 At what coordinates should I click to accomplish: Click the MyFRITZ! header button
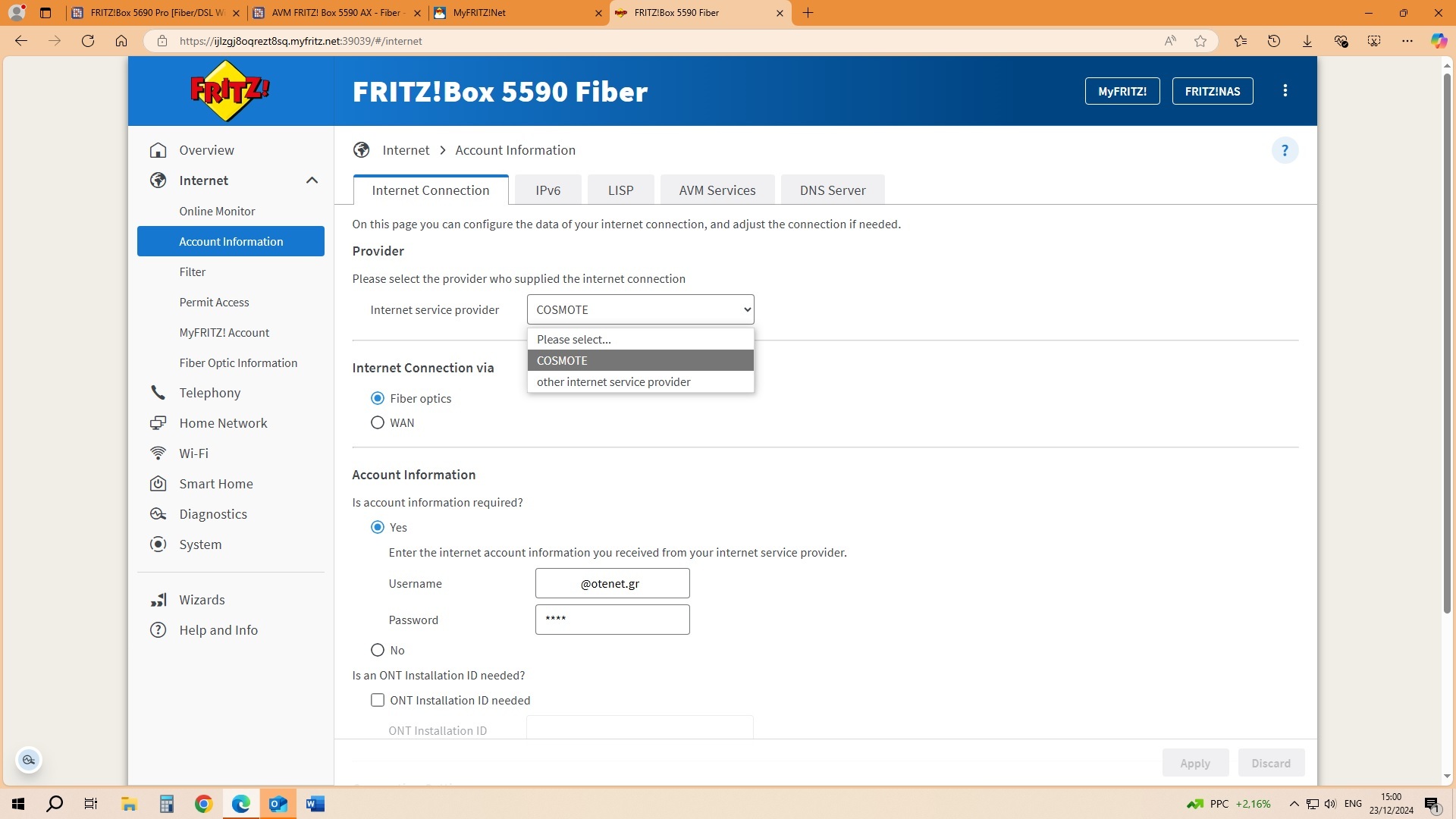pos(1122,91)
